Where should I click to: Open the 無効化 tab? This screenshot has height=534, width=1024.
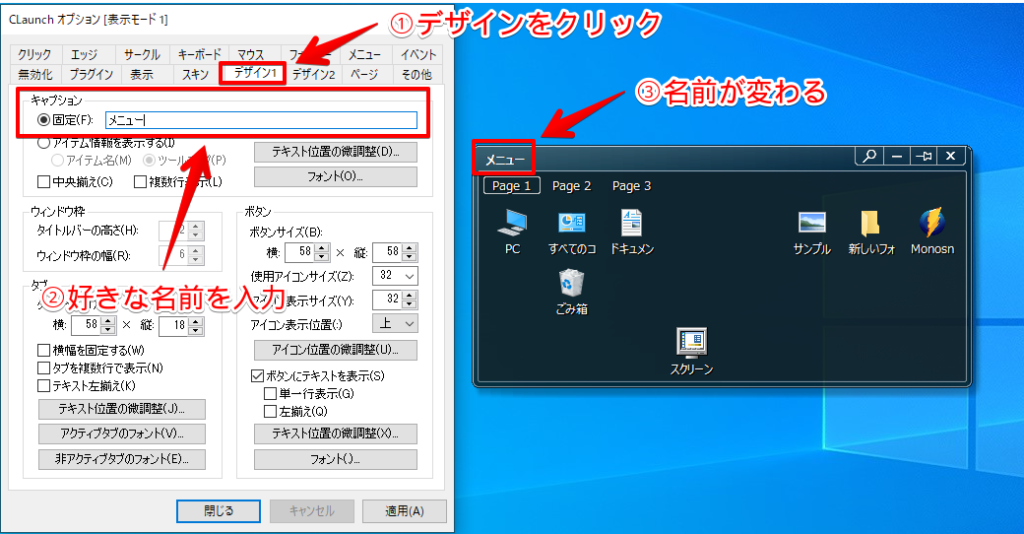pos(35,74)
